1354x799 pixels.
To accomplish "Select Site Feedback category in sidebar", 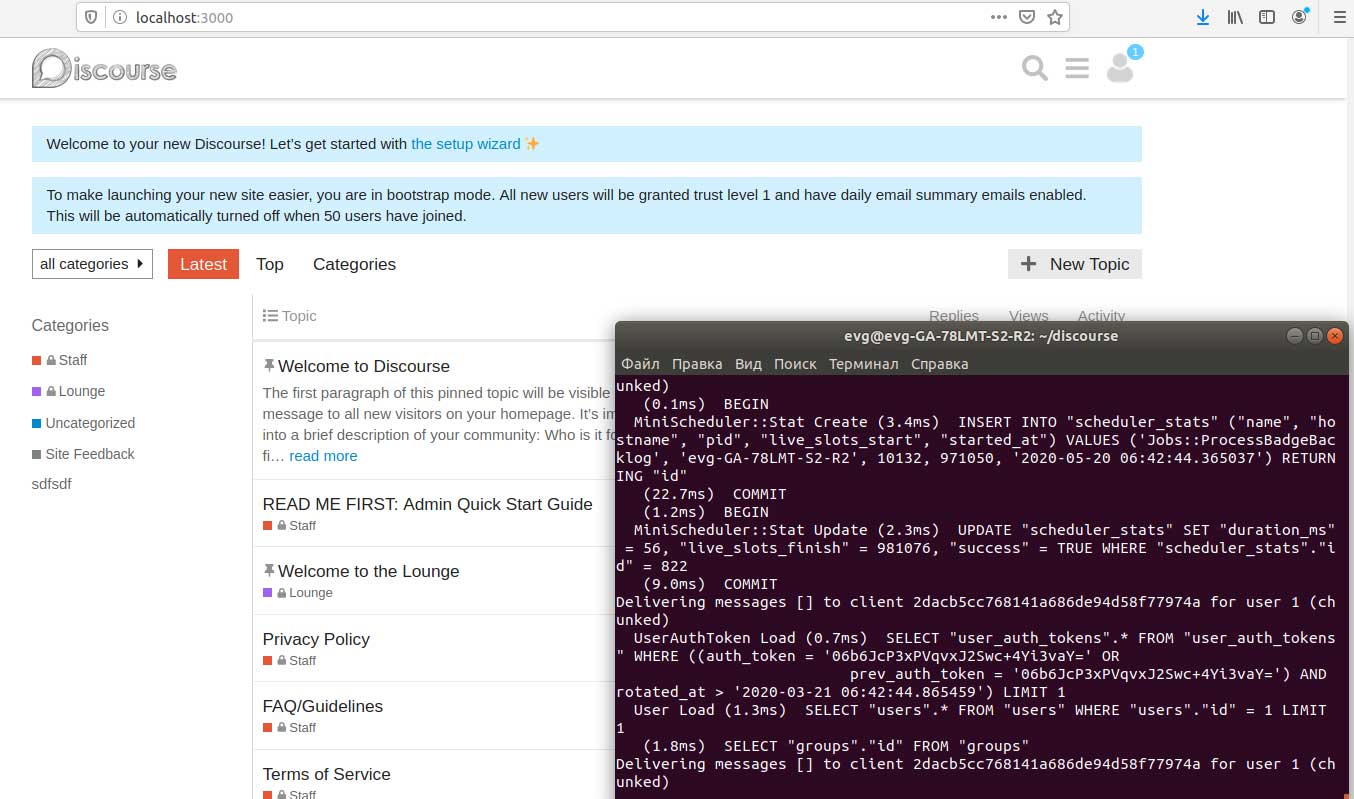I will [x=83, y=454].
